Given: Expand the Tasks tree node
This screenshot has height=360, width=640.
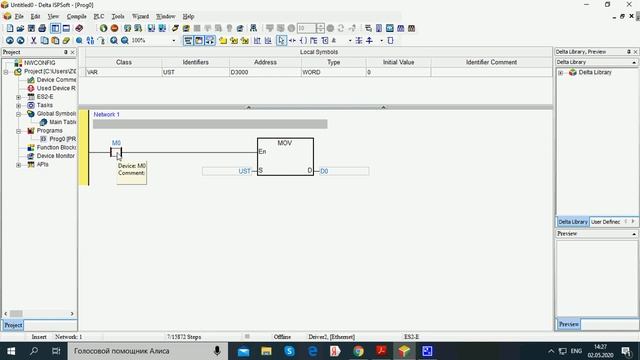Looking at the screenshot, I should [18, 106].
